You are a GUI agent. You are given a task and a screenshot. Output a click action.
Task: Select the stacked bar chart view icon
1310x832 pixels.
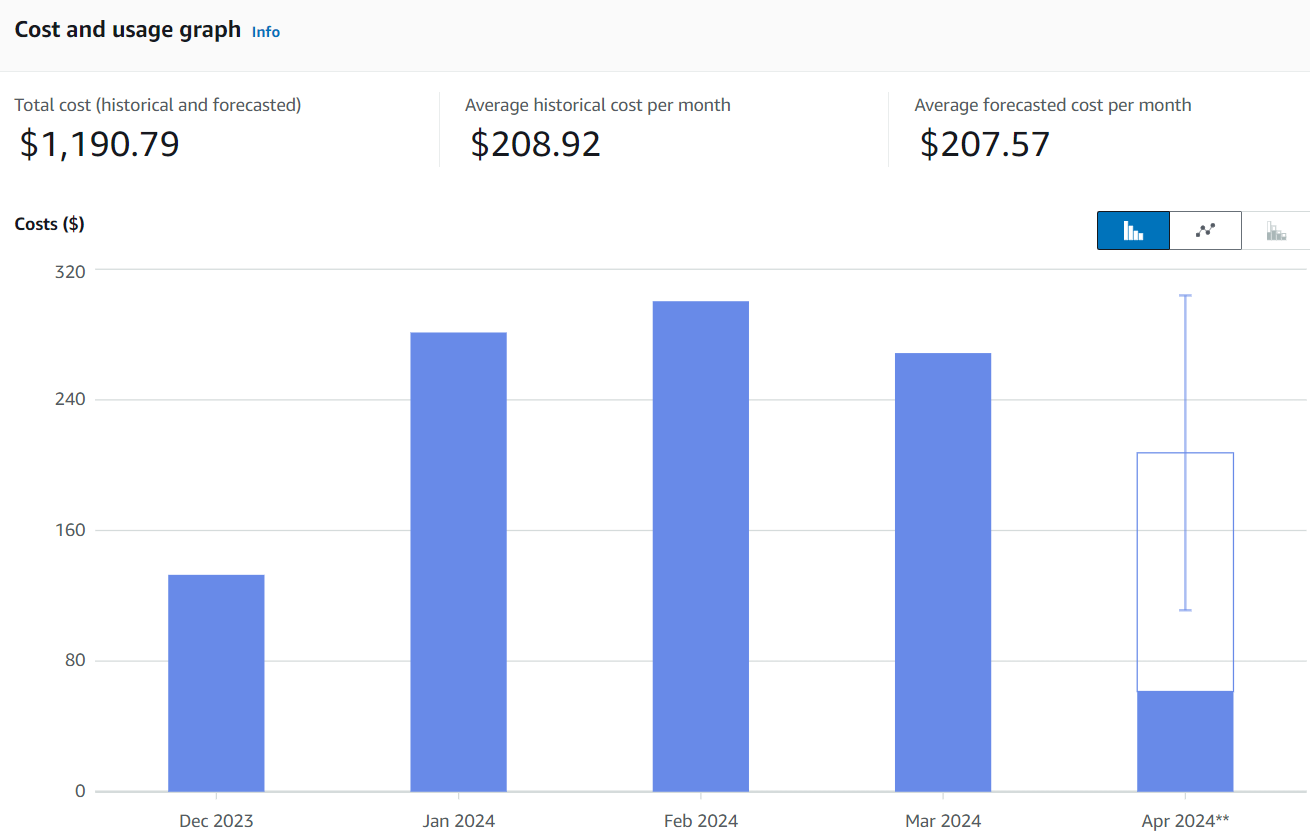(1276, 231)
